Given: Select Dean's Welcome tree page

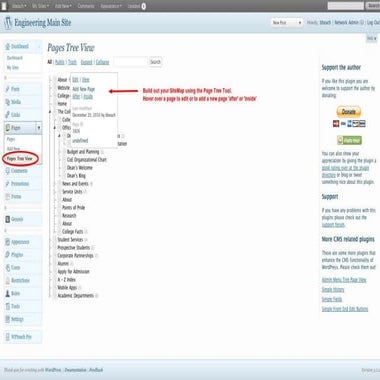Looking at the screenshot, I should click(x=80, y=168).
